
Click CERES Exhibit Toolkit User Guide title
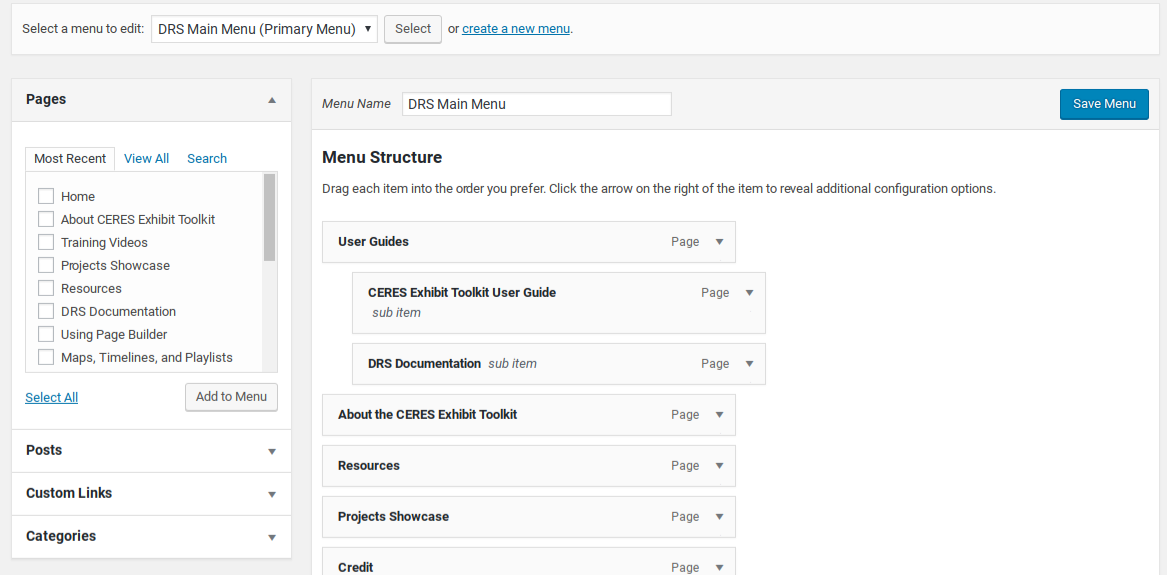click(461, 293)
